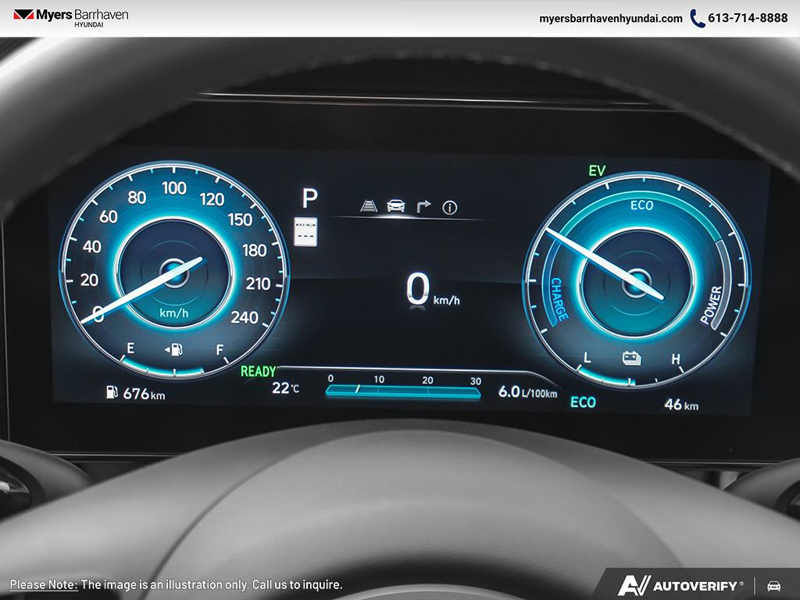Click the turn-by-turn navigation arrow icon
800x600 pixels.
[423, 207]
